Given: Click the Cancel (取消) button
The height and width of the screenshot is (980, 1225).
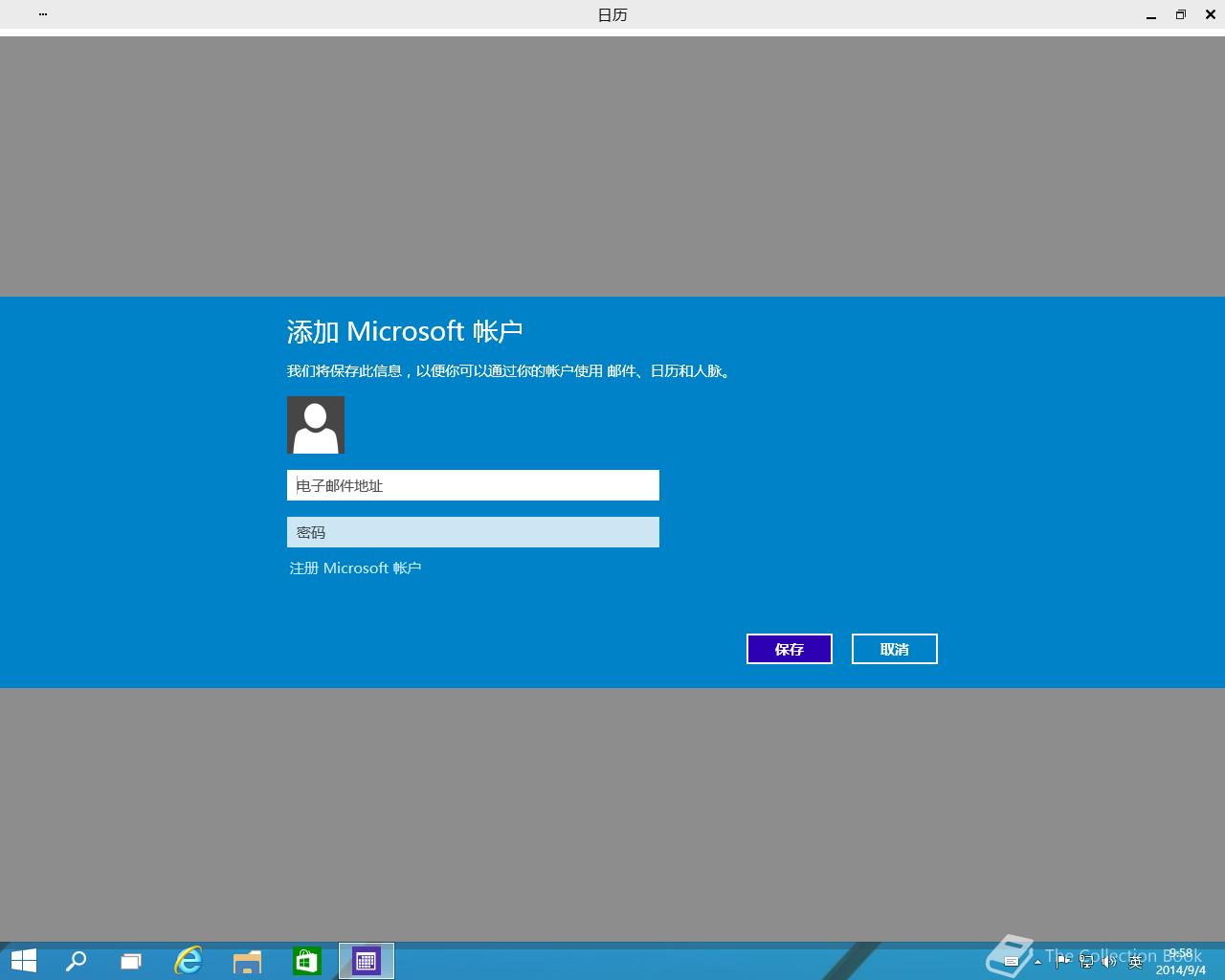Looking at the screenshot, I should (x=895, y=649).
